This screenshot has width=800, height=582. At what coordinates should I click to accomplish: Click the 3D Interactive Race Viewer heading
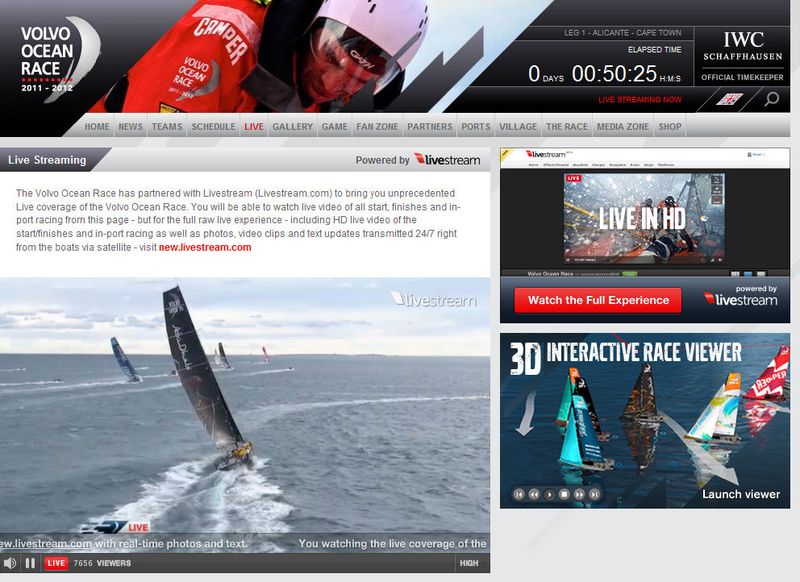pos(626,356)
